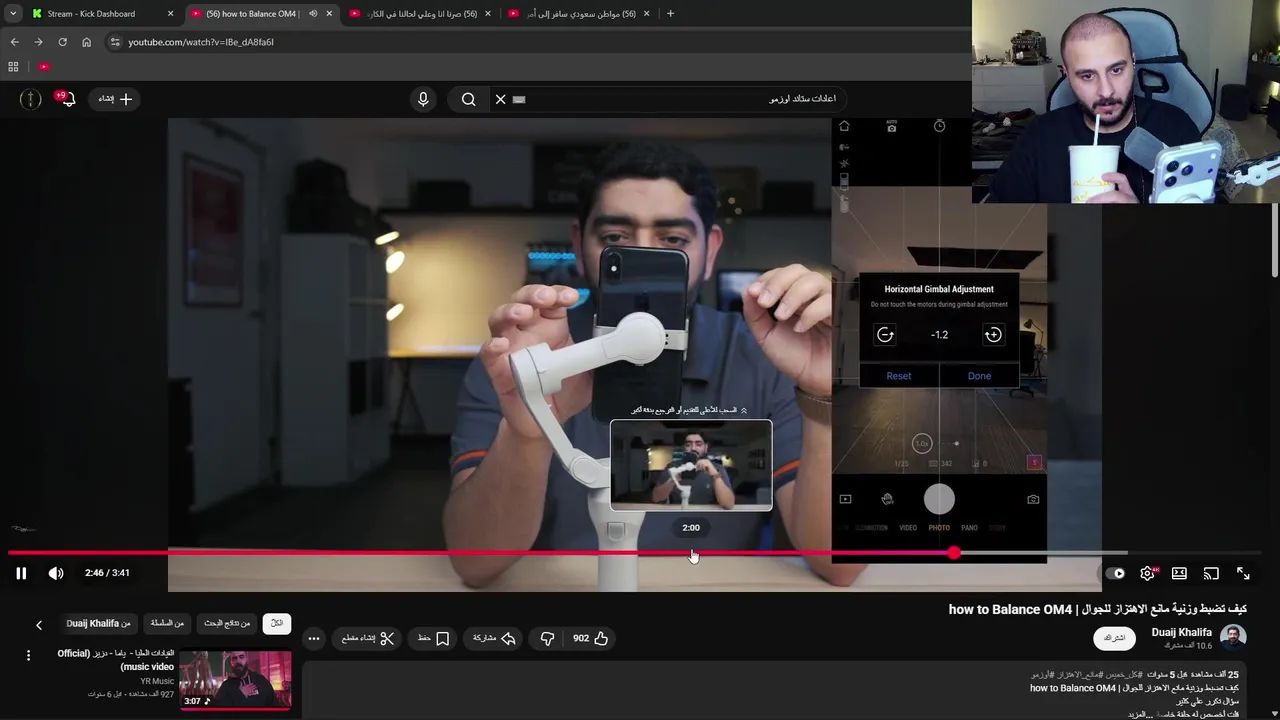Switch to theater mode view
This screenshot has height=720, width=1280.
[x=1180, y=573]
